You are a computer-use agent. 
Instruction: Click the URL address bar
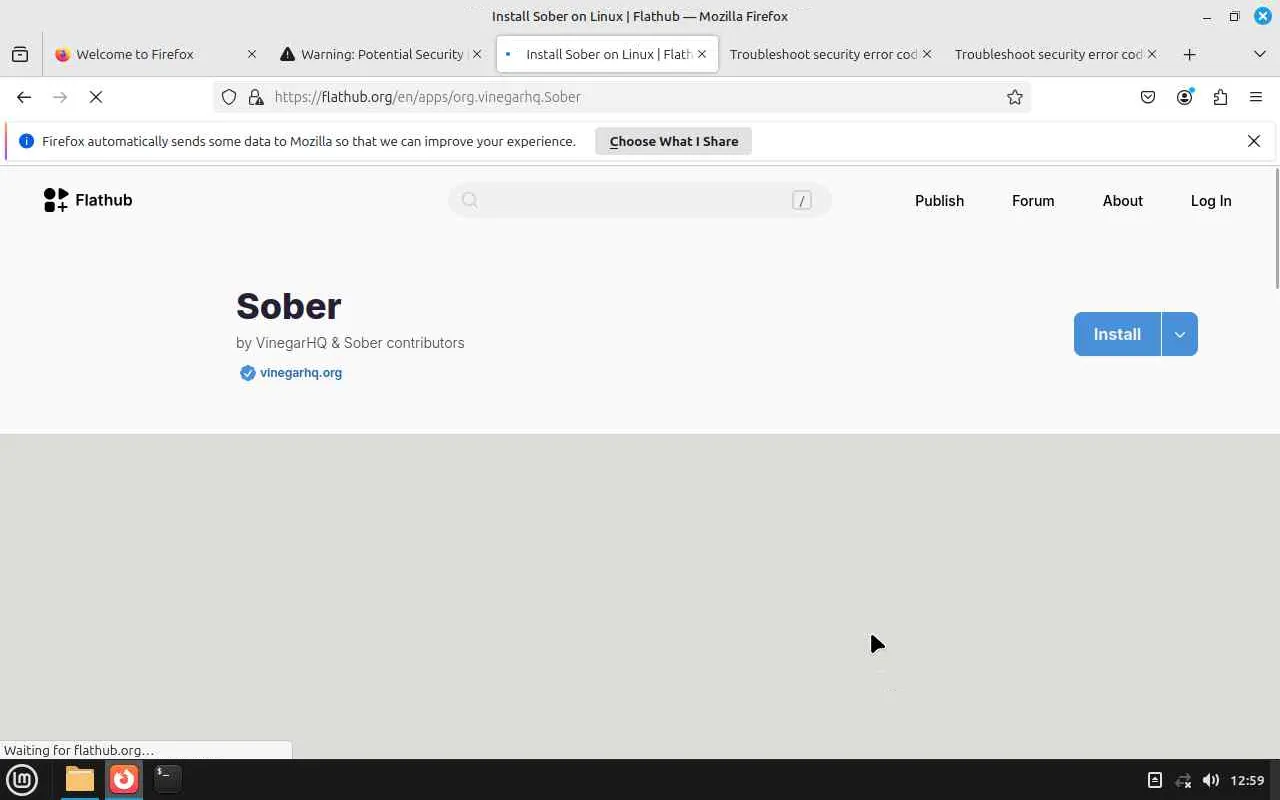click(x=622, y=97)
